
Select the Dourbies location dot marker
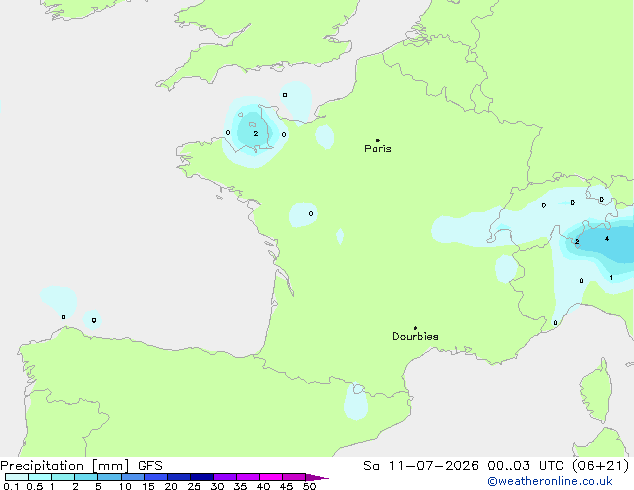coord(415,328)
